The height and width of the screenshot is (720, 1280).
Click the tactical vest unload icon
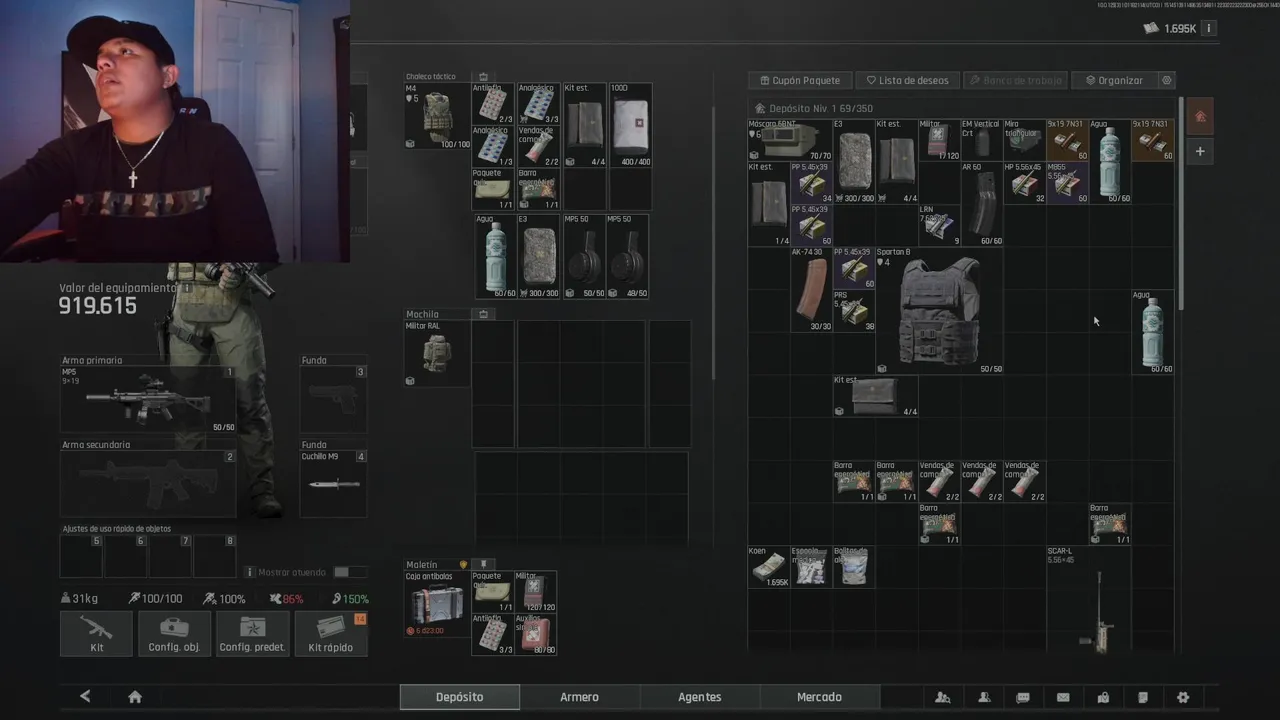(x=483, y=77)
